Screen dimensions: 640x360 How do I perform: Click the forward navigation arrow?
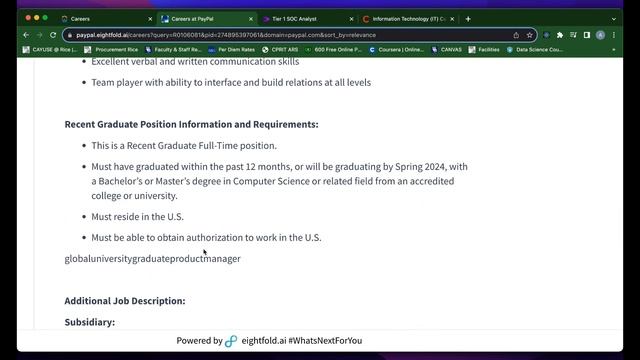point(40,35)
